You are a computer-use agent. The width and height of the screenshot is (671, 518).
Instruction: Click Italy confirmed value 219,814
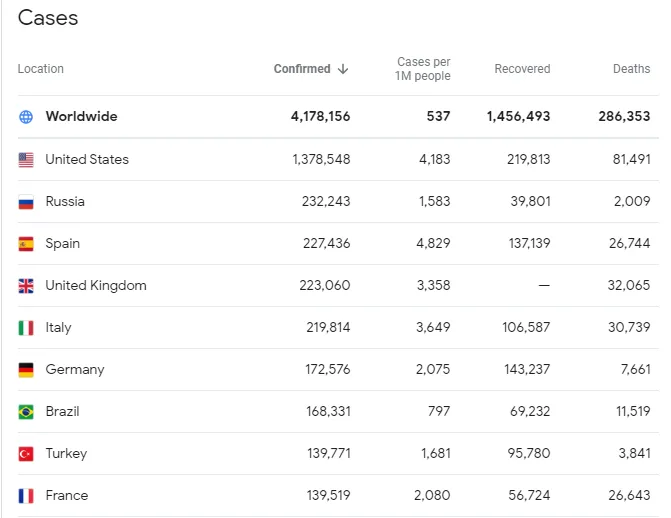point(328,327)
